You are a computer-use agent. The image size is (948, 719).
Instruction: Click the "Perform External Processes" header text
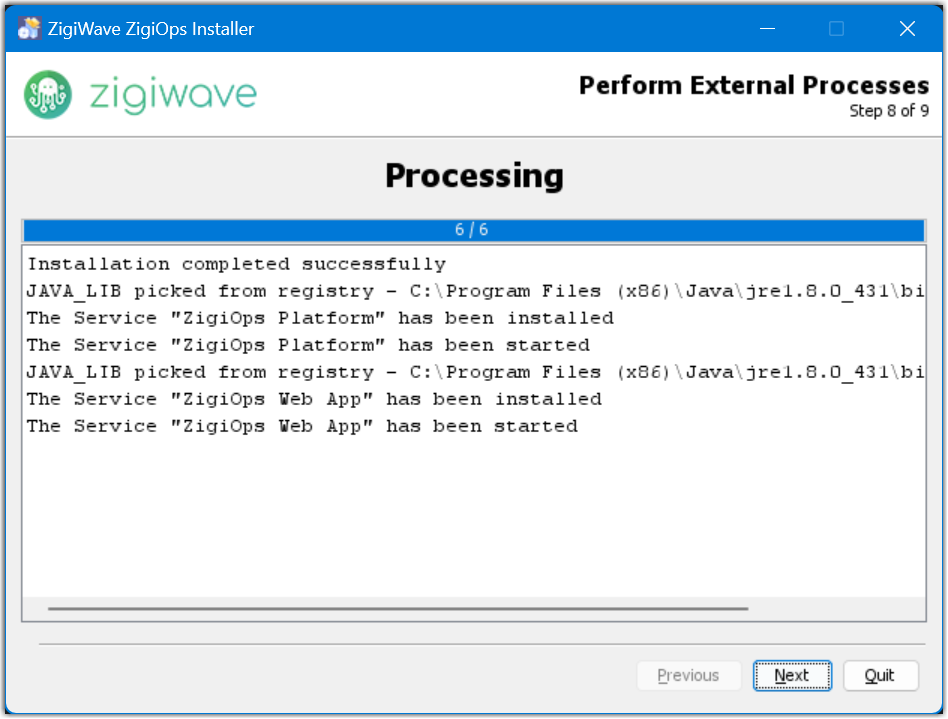(x=753, y=86)
